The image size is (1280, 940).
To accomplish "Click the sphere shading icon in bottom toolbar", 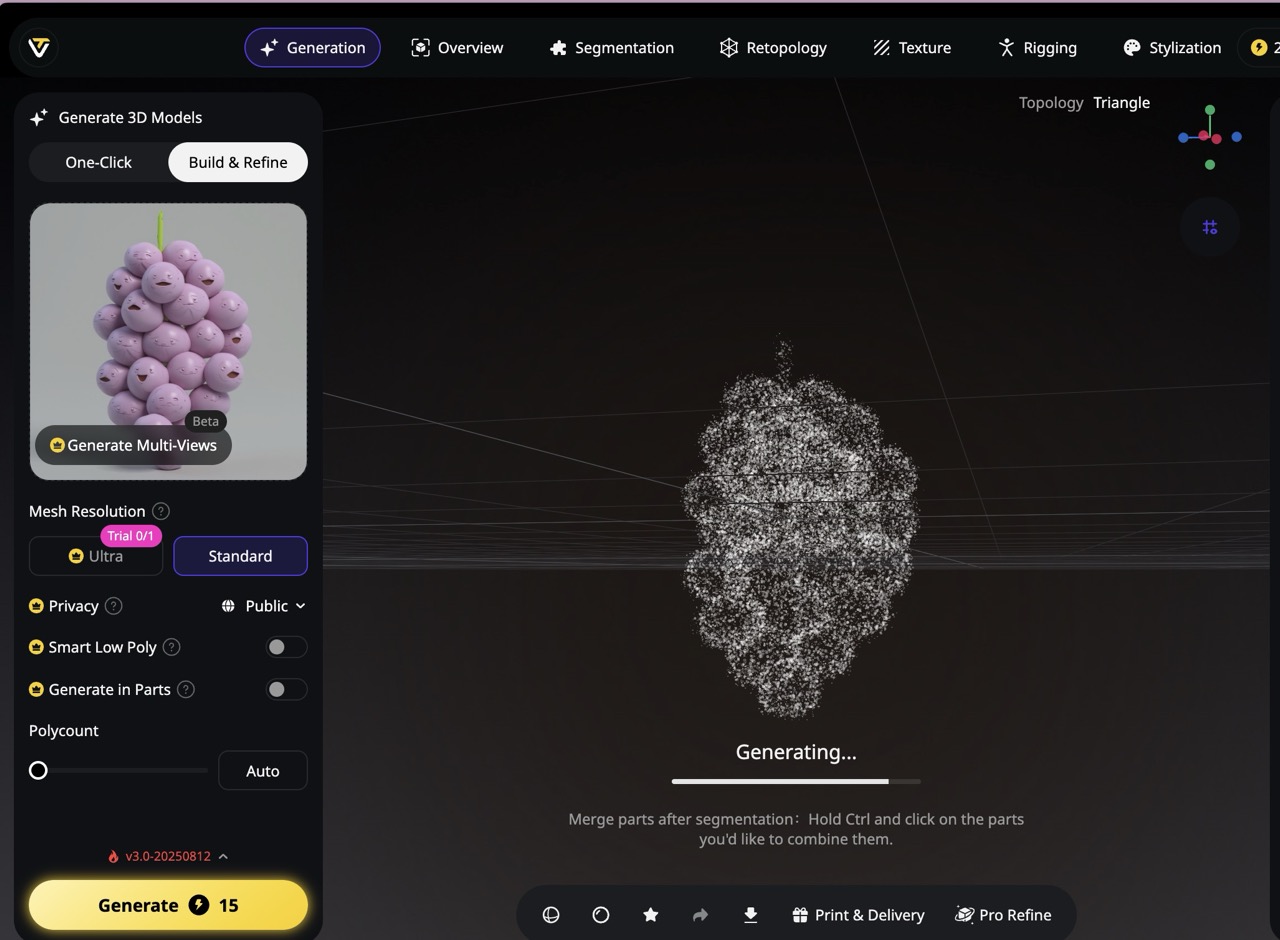I will (551, 915).
